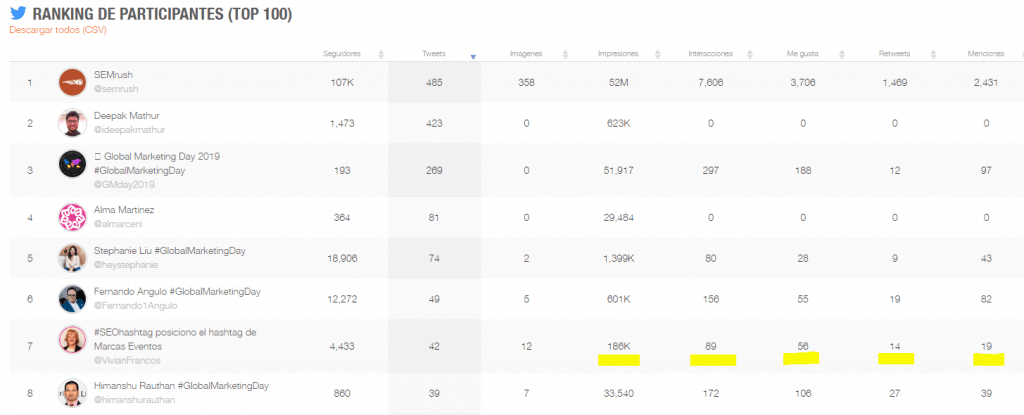Click the sort arrows next to Me gusta
Screen dimensions: 1024x415
[842, 54]
